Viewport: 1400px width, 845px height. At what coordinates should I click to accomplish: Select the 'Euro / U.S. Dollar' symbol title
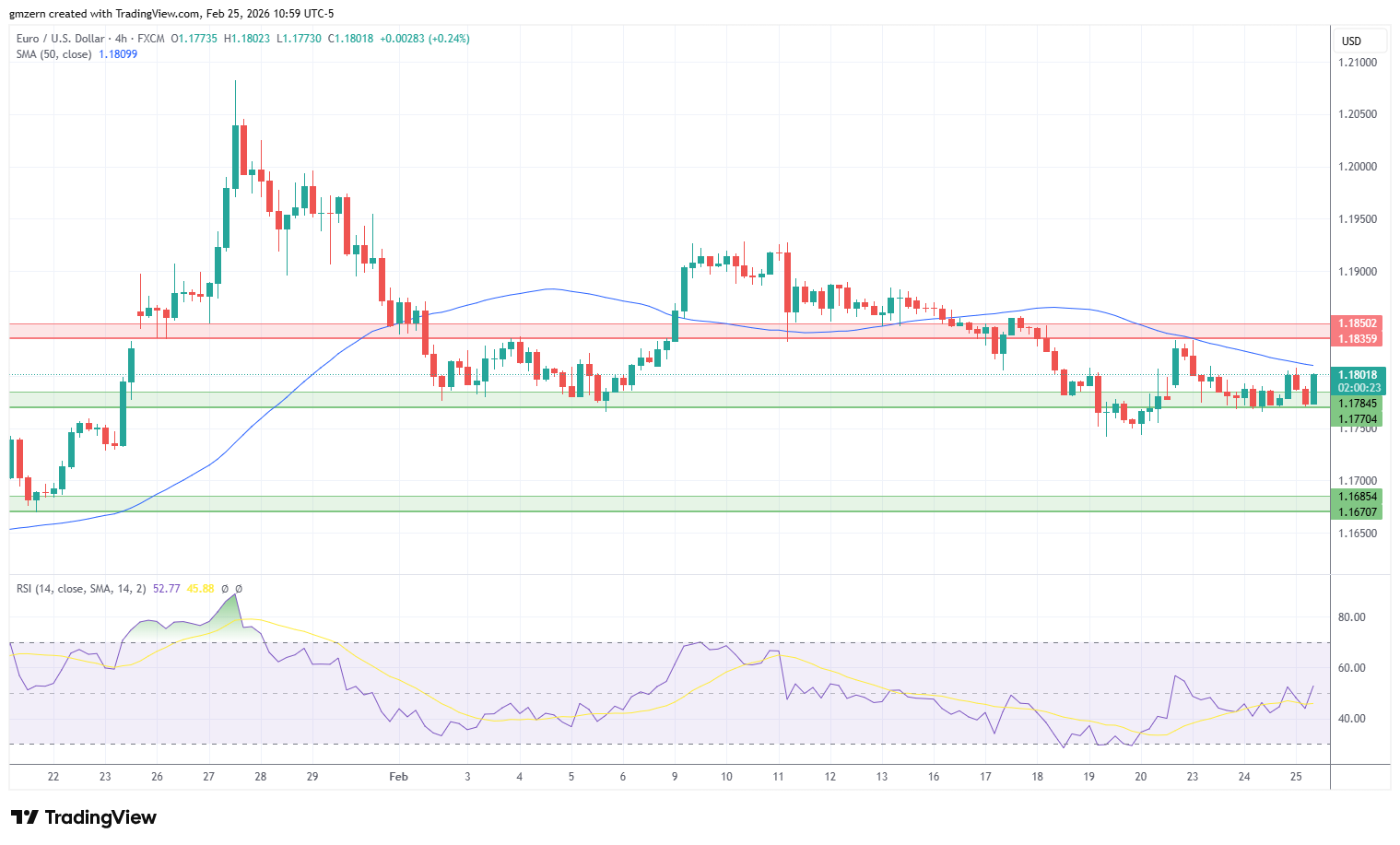[60, 39]
